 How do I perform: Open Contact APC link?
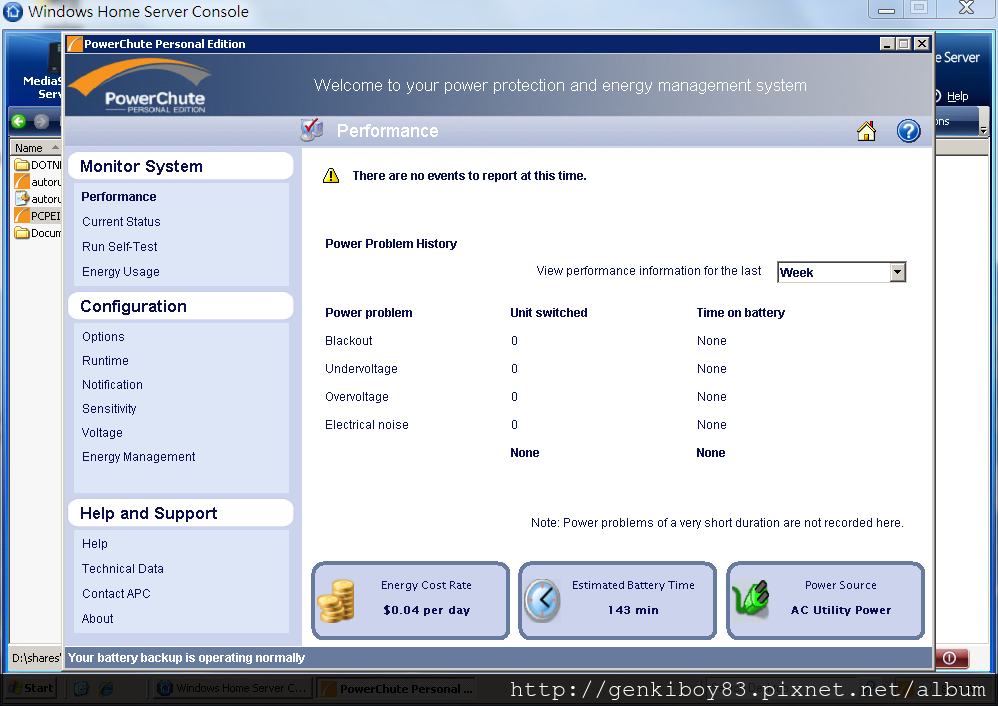click(x=116, y=593)
